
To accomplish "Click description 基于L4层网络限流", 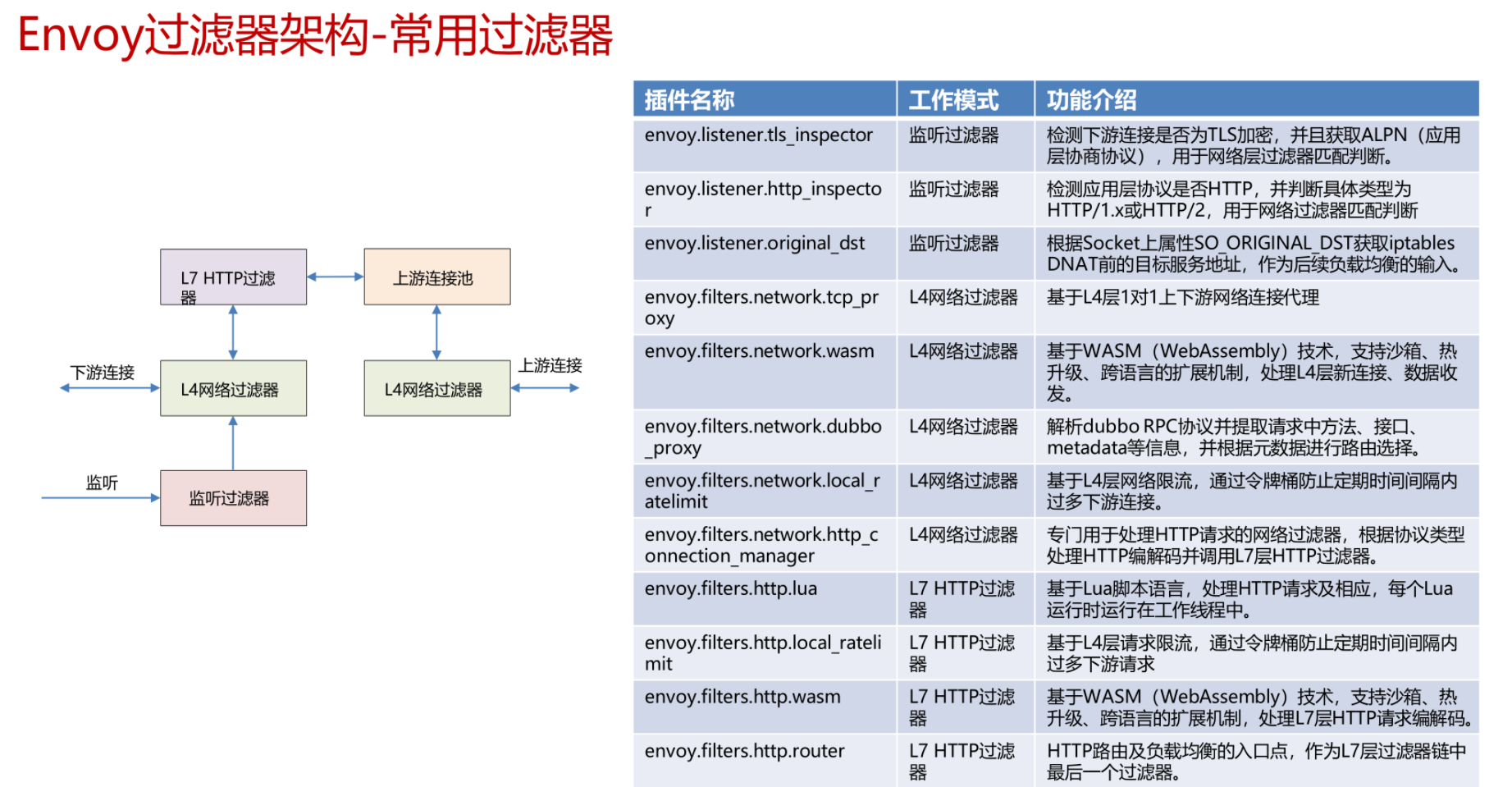I will 1257,492.
